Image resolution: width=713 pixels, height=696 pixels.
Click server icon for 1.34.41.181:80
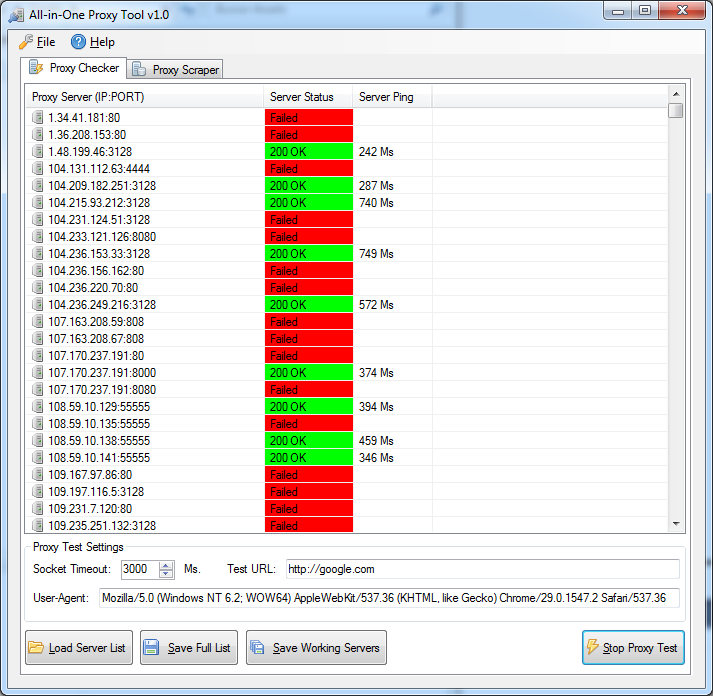pyautogui.click(x=38, y=117)
